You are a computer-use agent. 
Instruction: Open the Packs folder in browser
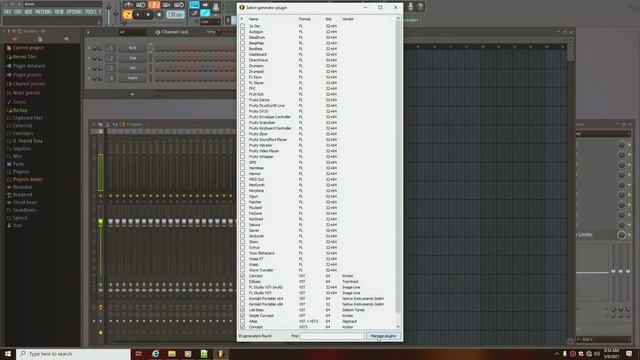[x=16, y=164]
